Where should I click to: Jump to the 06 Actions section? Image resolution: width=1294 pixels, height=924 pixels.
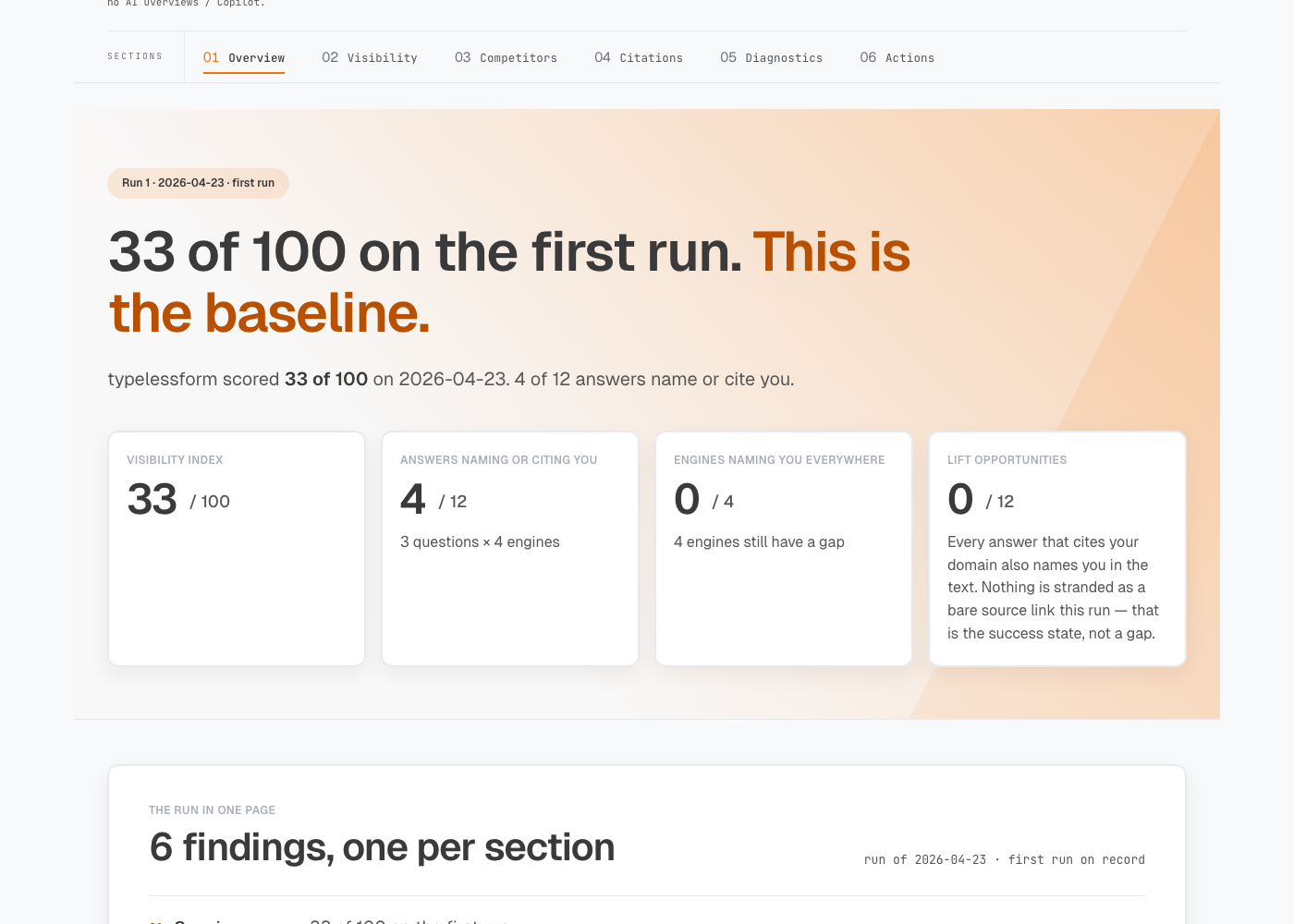[897, 57]
